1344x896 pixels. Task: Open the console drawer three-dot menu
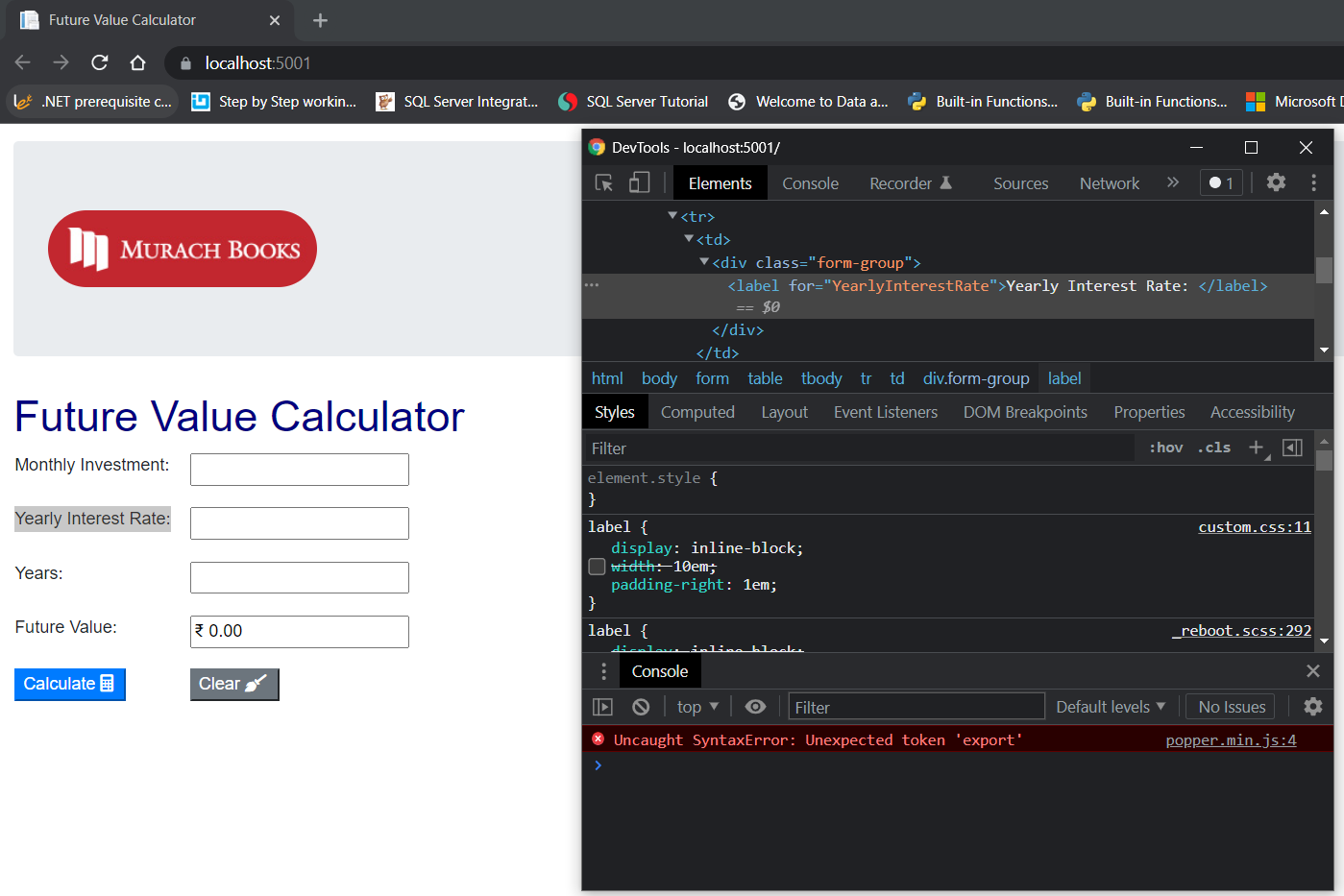click(603, 671)
